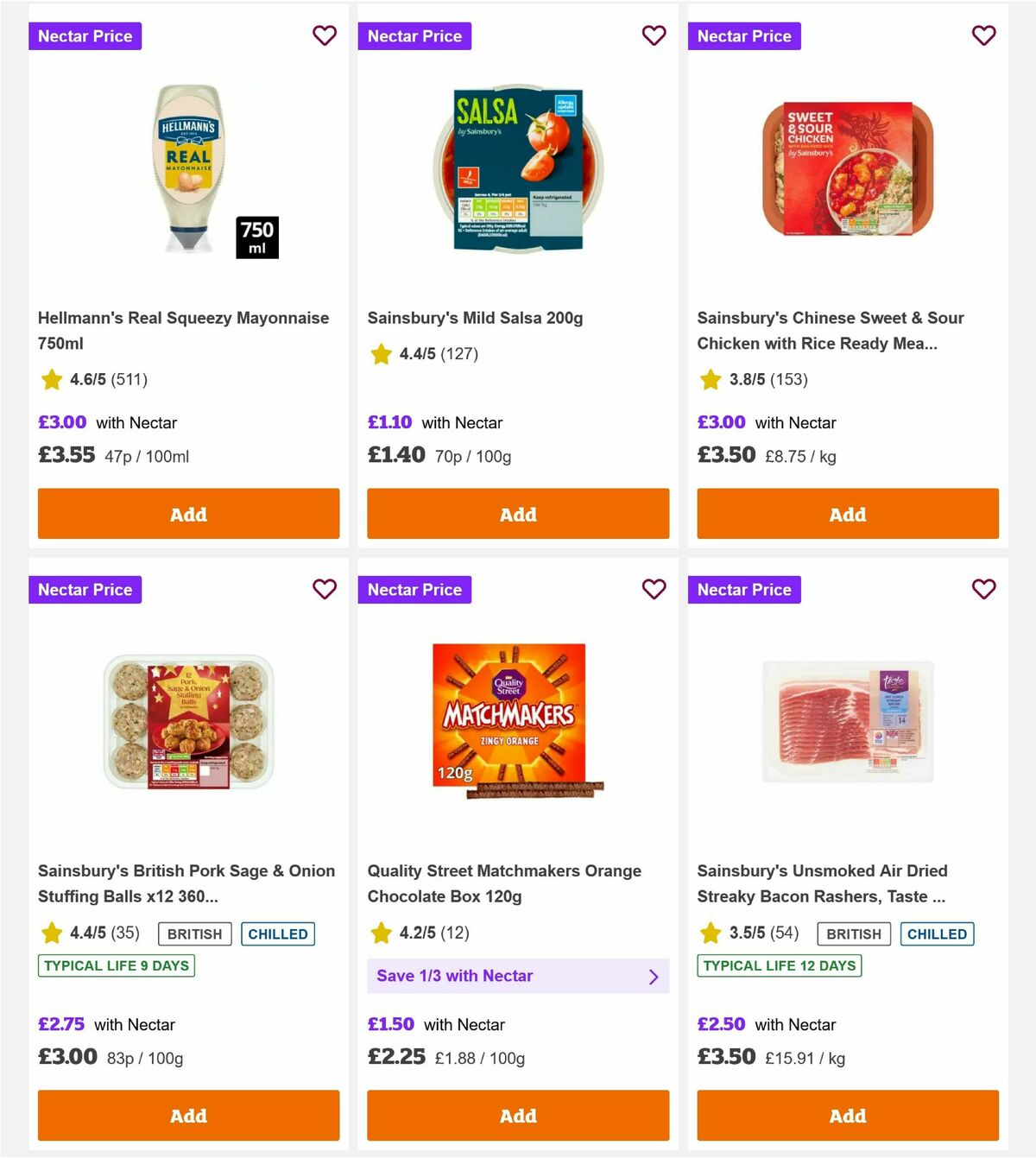Click the Nectar Price badge on Hellmann's Mayonnaise
1036x1158 pixels.
[x=85, y=35]
